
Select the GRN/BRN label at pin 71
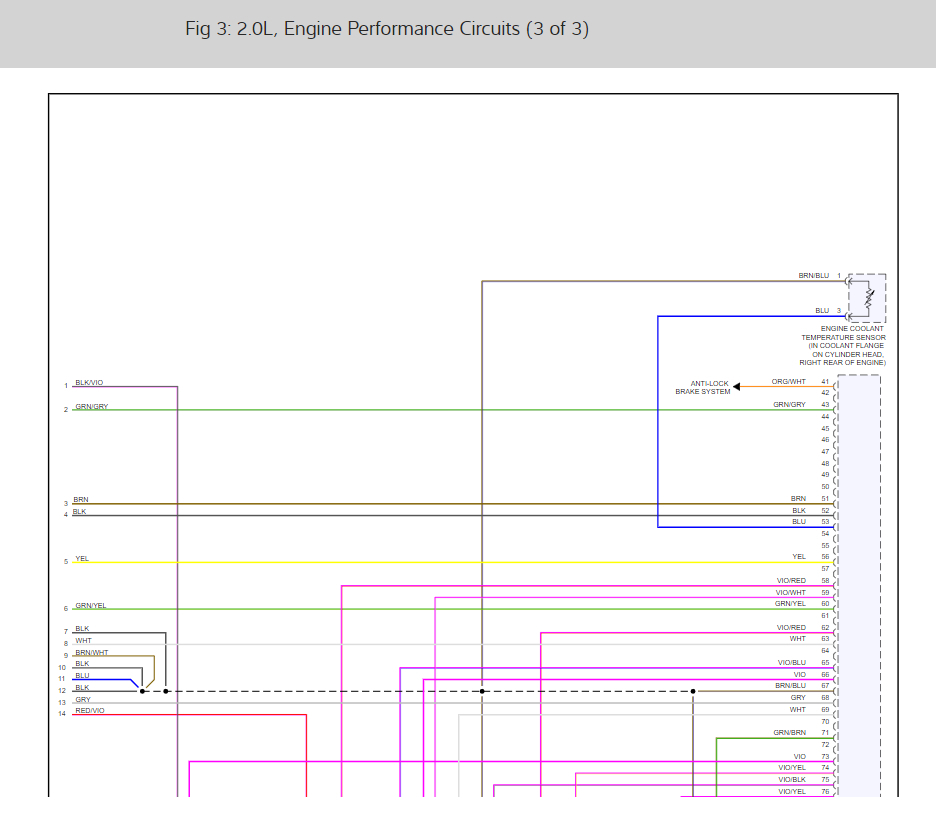[x=789, y=732]
